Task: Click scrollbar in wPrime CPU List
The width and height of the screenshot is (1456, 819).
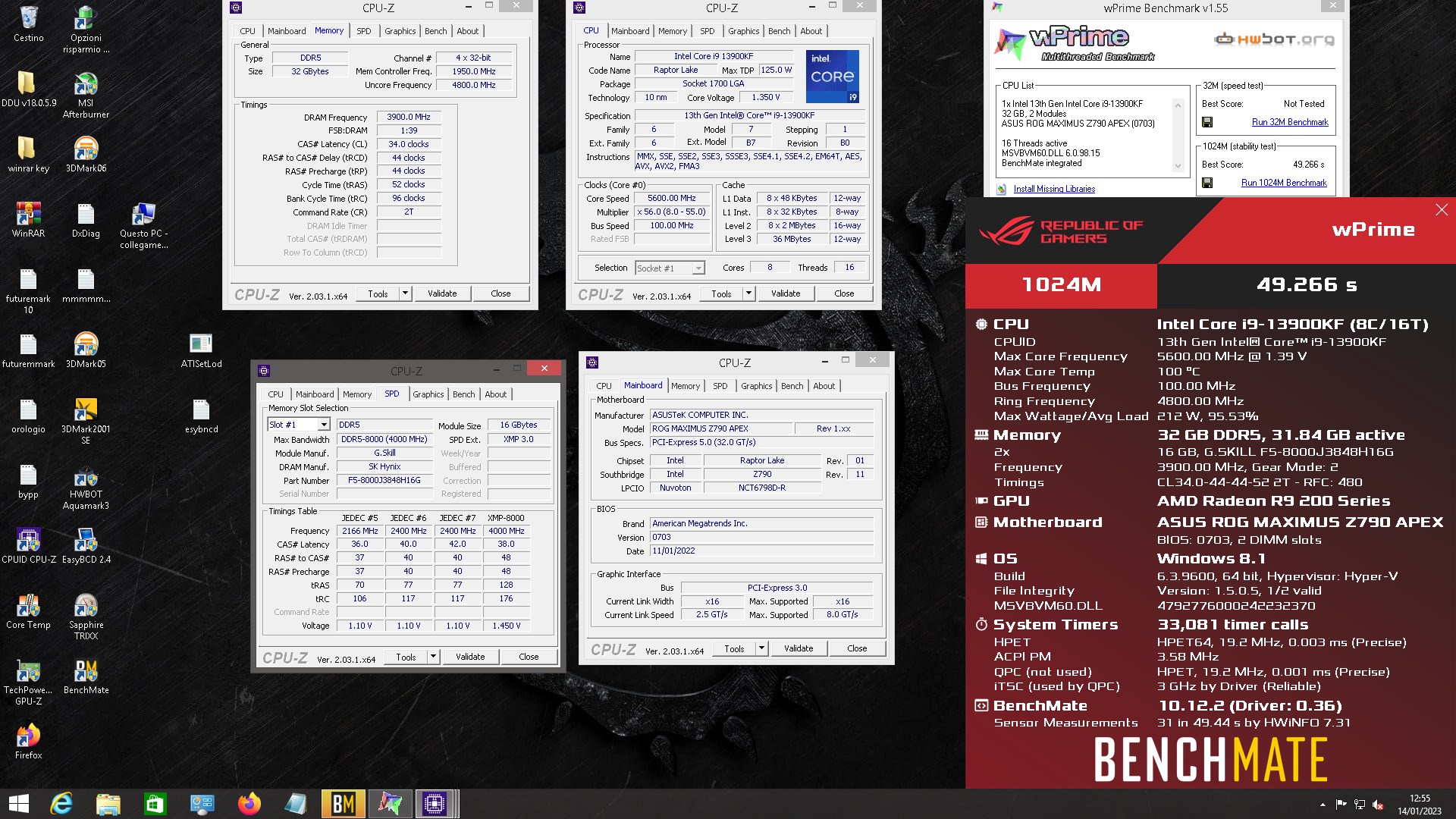Action: click(x=1178, y=135)
